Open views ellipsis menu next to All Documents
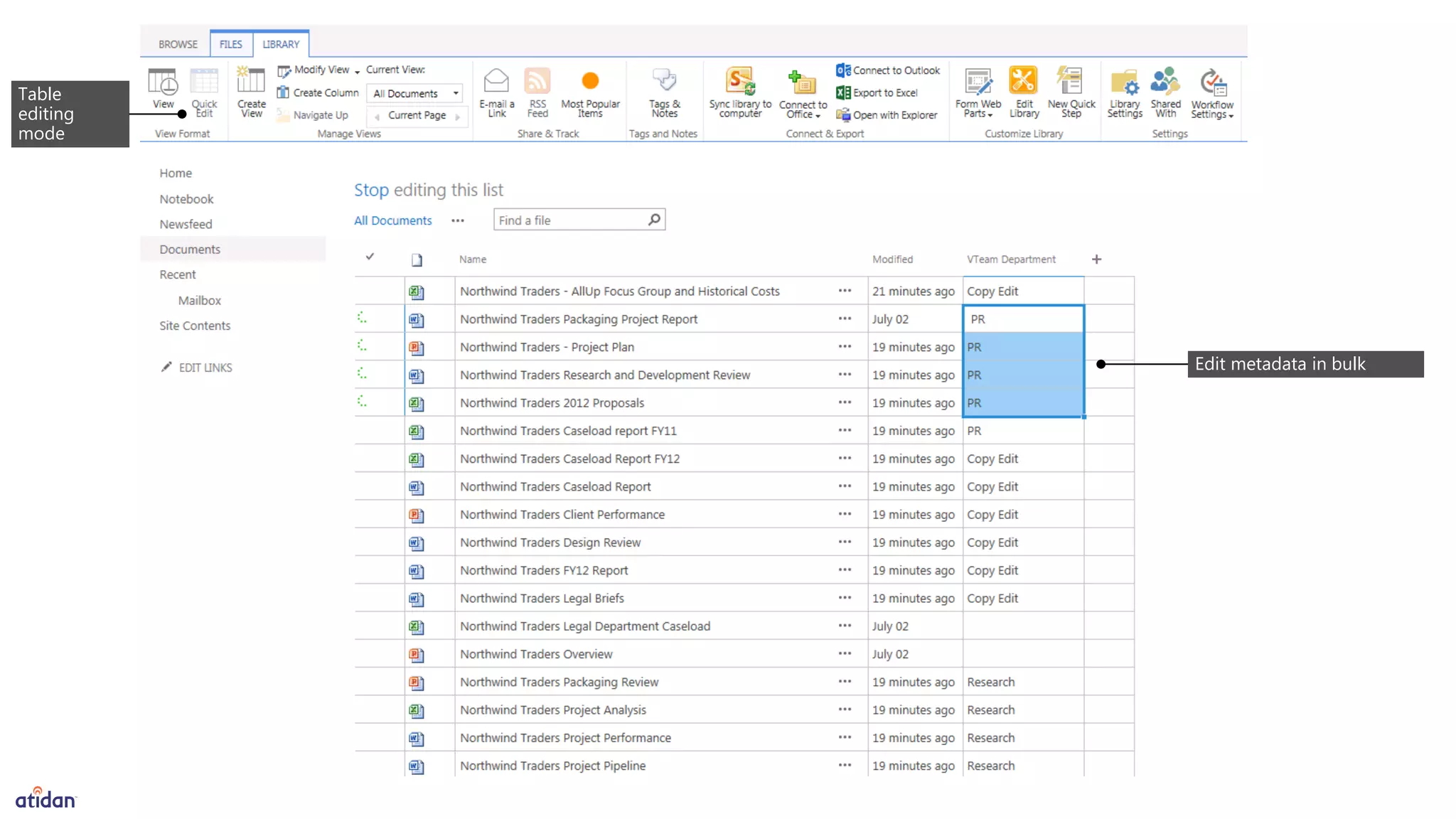The height and width of the screenshot is (819, 1456). 458,220
